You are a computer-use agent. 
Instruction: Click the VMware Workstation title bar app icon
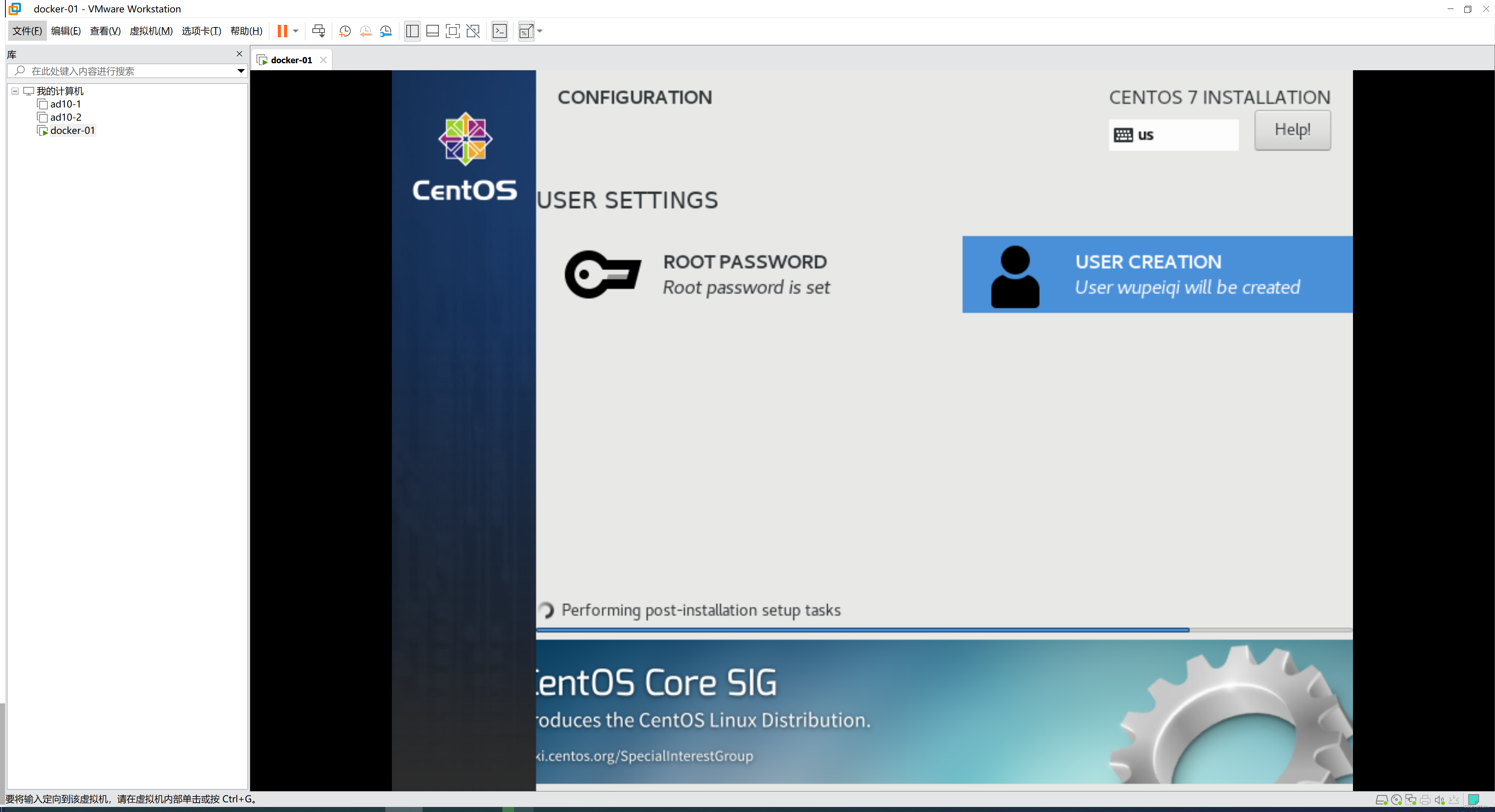pos(15,9)
